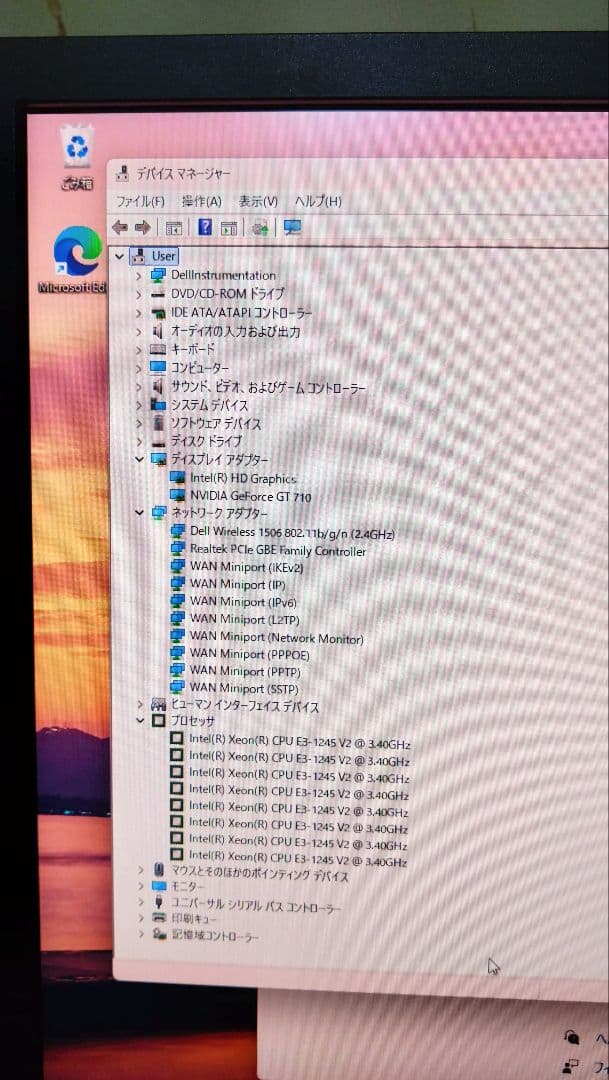This screenshot has width=609, height=1080.
Task: Expand the DellInstrumentation node
Action: click(x=138, y=276)
